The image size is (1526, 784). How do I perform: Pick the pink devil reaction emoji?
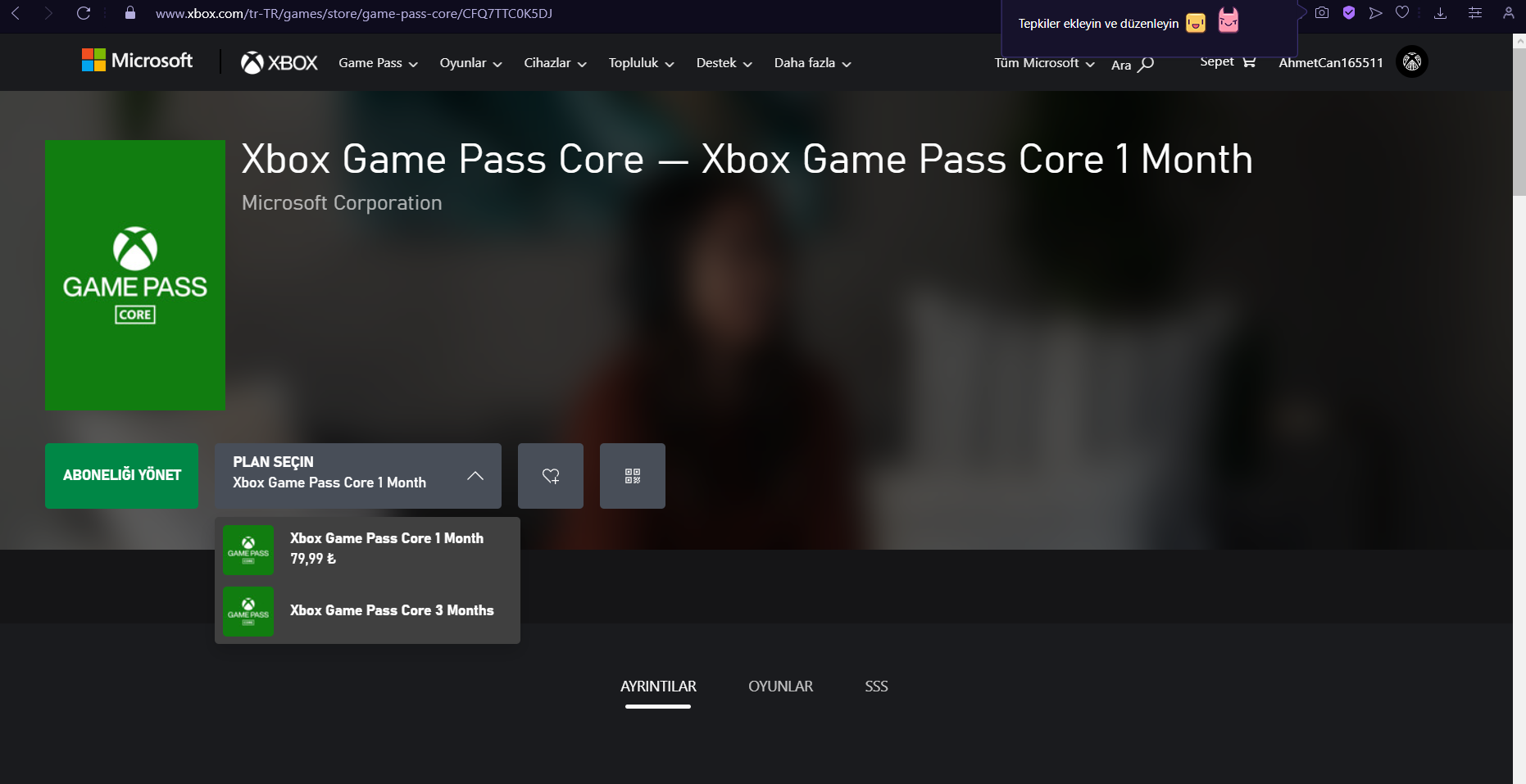click(1229, 20)
